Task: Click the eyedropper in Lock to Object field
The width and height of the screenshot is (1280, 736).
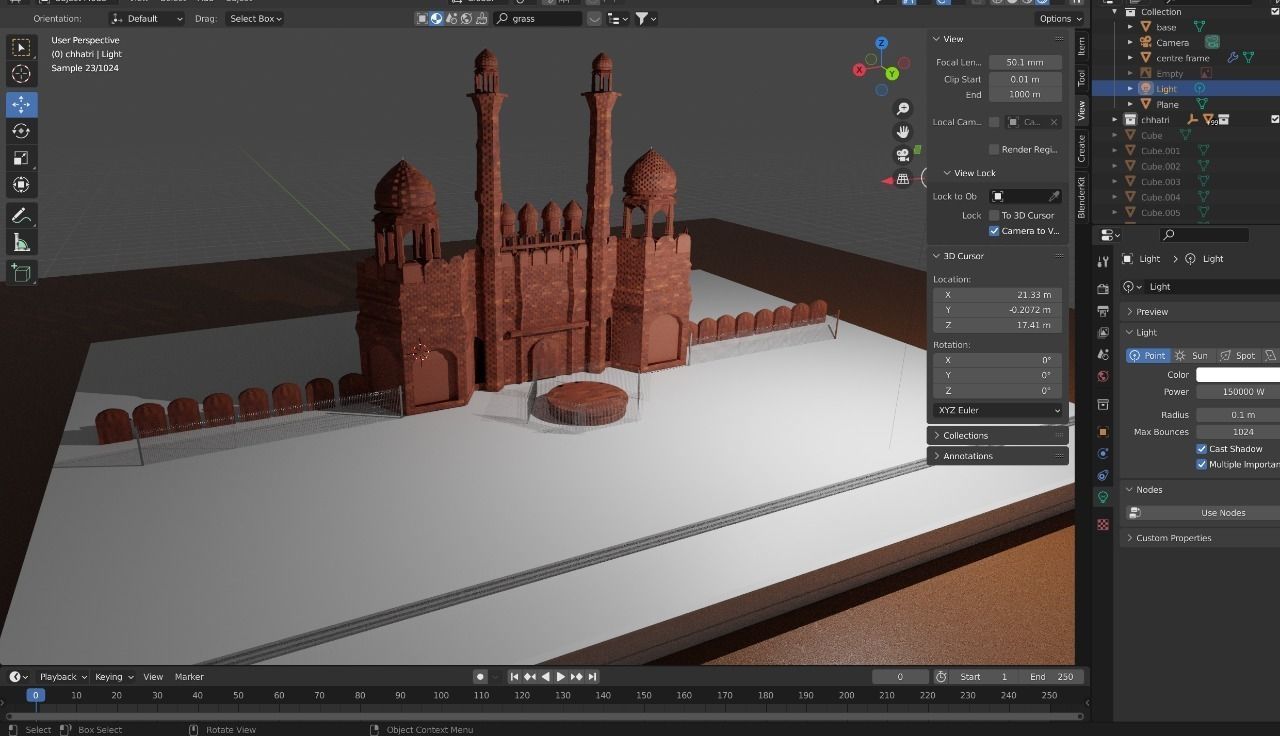Action: coord(1053,196)
